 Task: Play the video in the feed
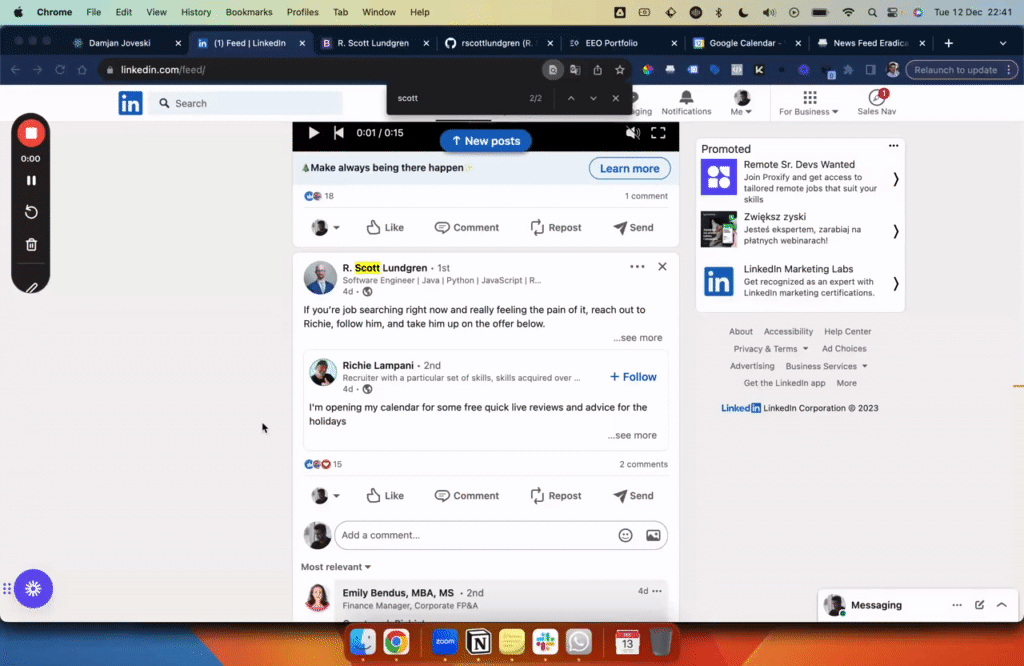click(x=313, y=133)
